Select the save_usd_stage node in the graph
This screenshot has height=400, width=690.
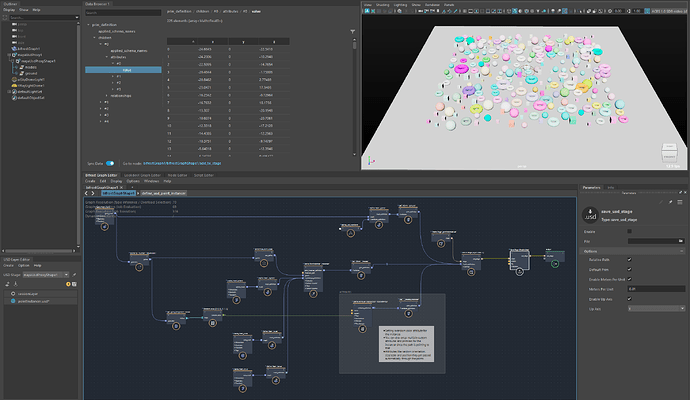pyautogui.click(x=518, y=258)
